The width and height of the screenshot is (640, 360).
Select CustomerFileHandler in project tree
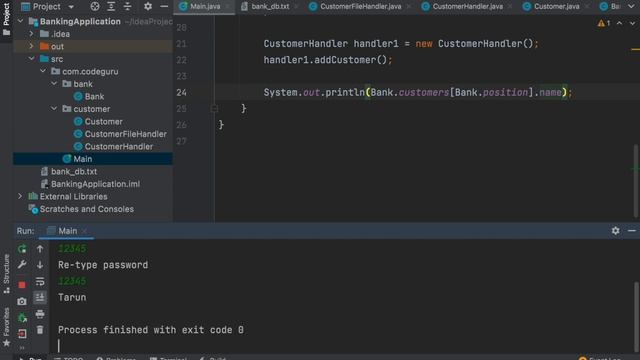(120, 134)
